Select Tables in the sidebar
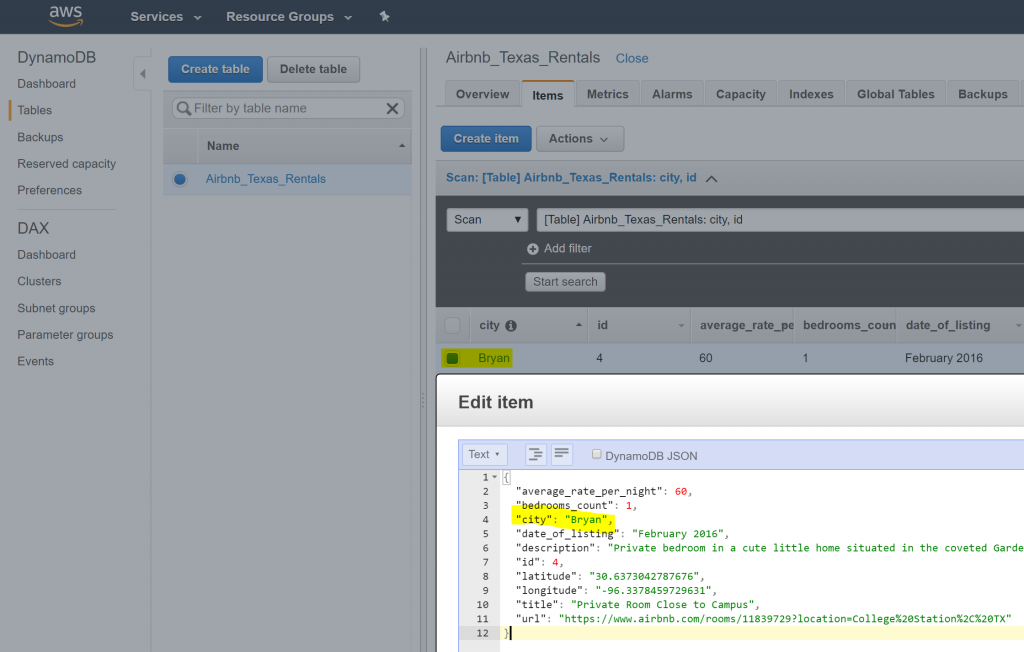The height and width of the screenshot is (652, 1024). (x=35, y=110)
